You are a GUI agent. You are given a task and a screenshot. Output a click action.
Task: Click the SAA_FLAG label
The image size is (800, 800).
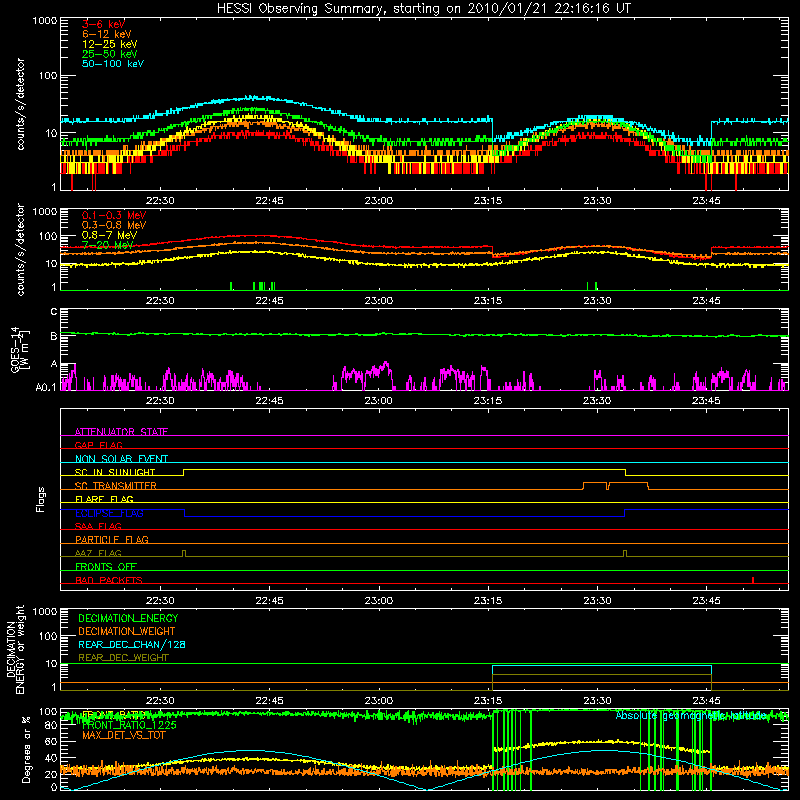click(x=98, y=526)
